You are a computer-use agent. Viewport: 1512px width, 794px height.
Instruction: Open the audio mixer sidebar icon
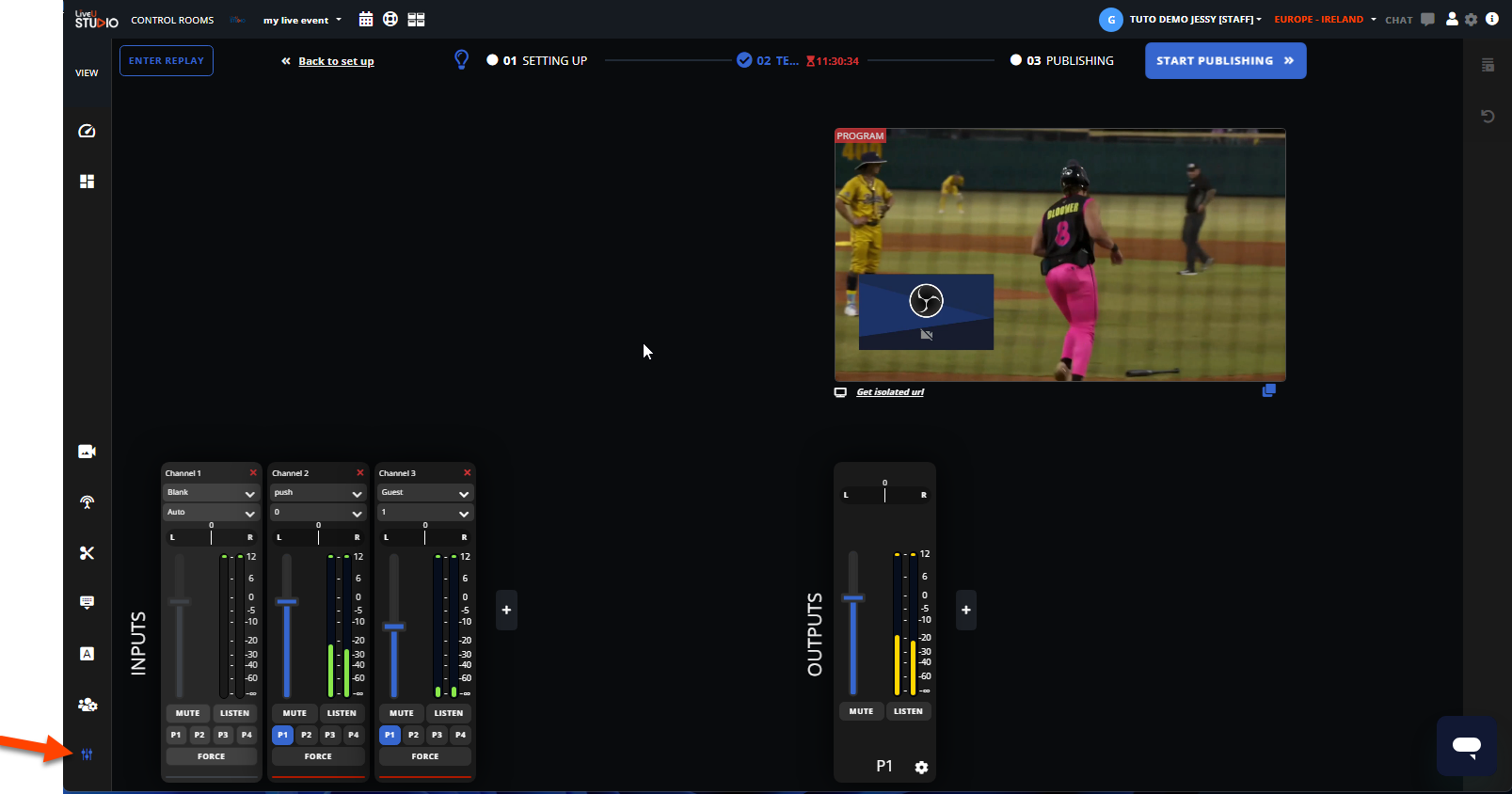tap(87, 754)
